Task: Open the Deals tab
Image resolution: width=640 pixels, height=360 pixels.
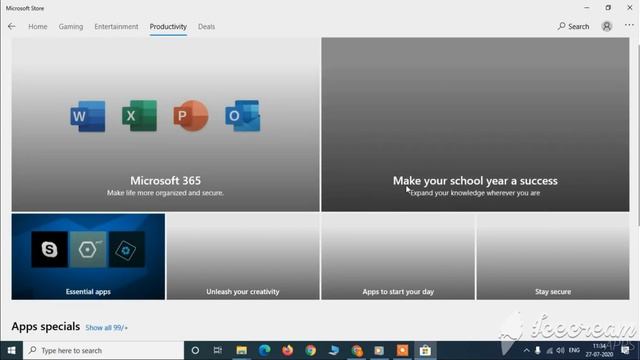Action: click(207, 27)
